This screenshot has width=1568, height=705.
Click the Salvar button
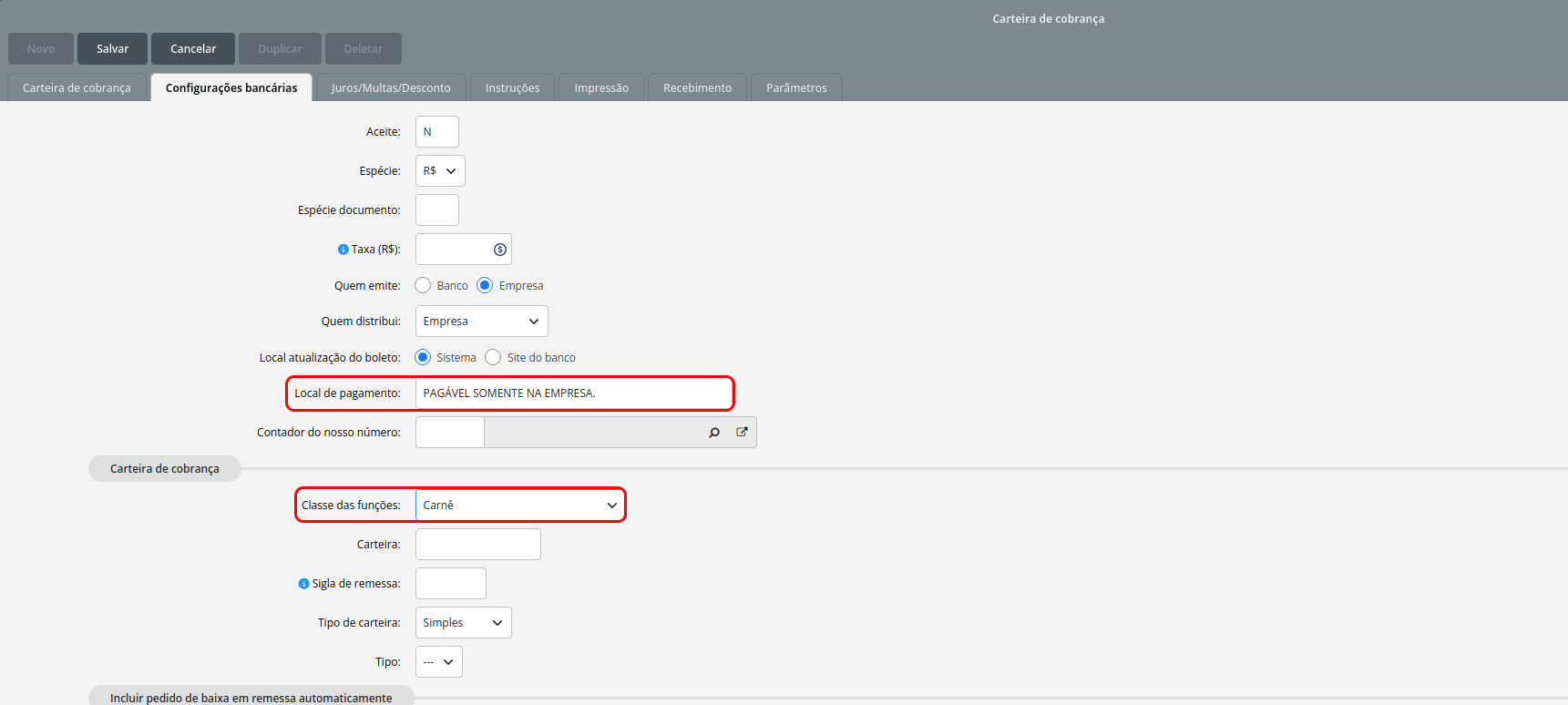tap(113, 49)
